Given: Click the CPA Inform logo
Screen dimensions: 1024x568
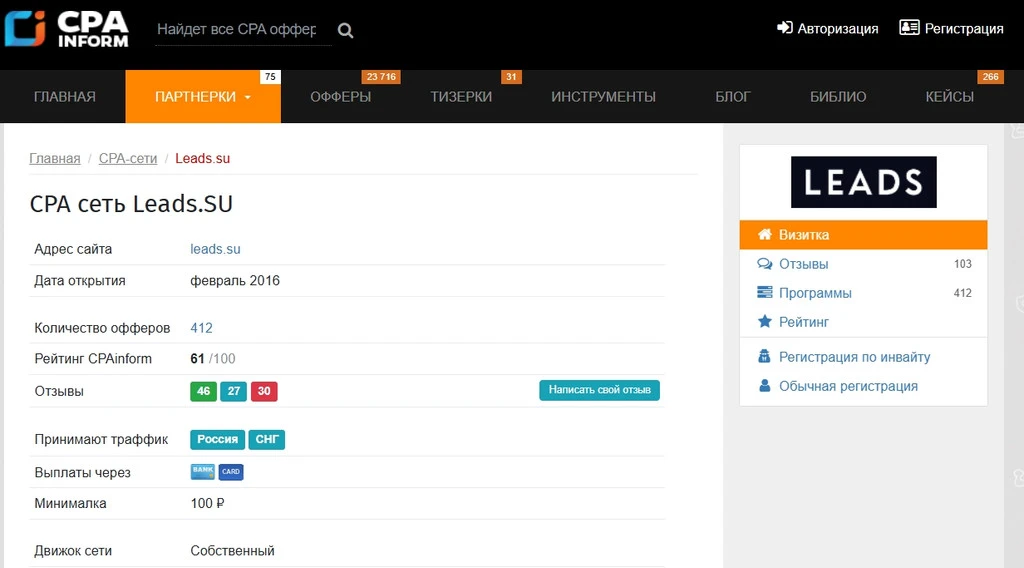Looking at the screenshot, I should click(67, 29).
